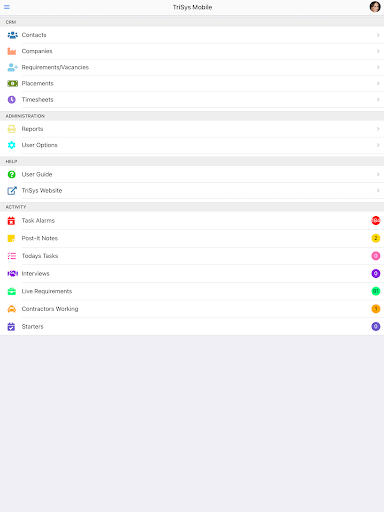This screenshot has width=384, height=512.
Task: Click the red Task Alarms count badge
Action: [376, 220]
